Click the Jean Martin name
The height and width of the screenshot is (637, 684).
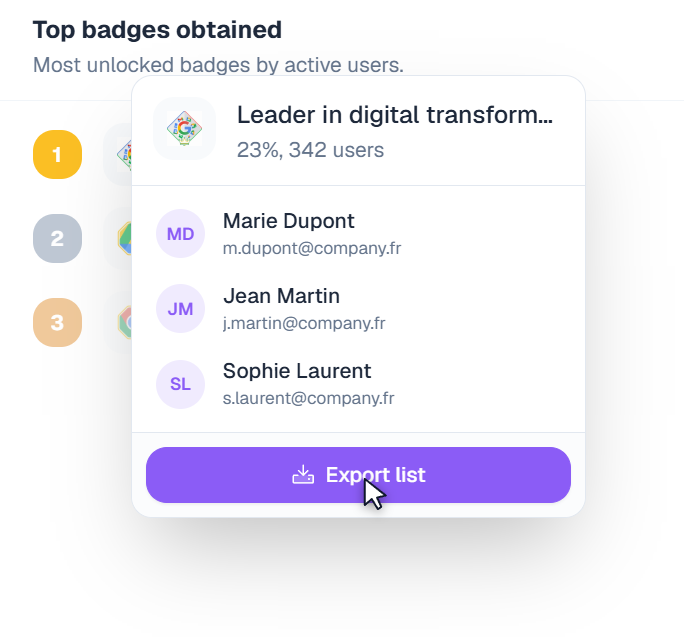tap(281, 296)
